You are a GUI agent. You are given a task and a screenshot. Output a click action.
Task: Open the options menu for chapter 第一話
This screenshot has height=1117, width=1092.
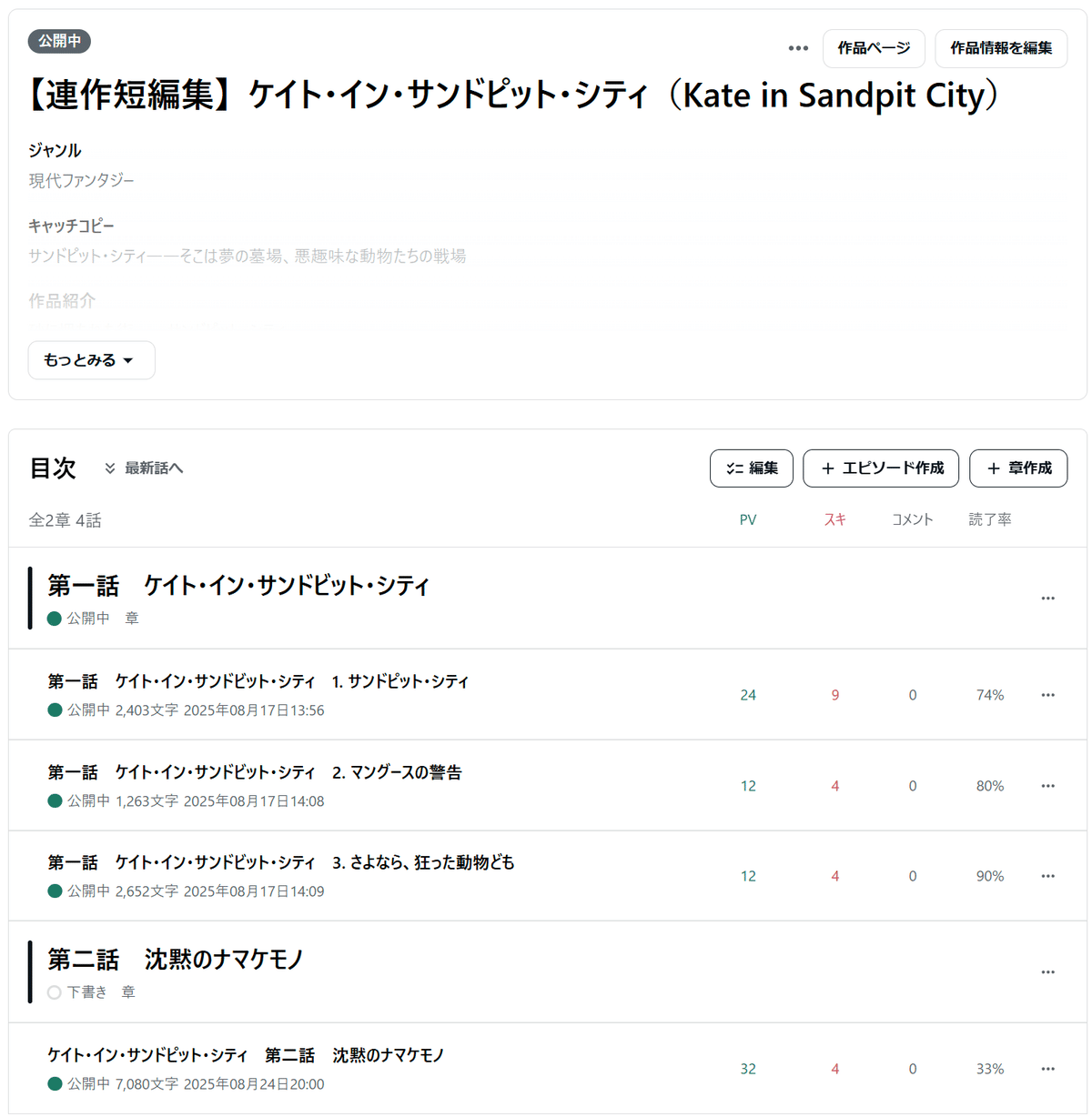1047,598
